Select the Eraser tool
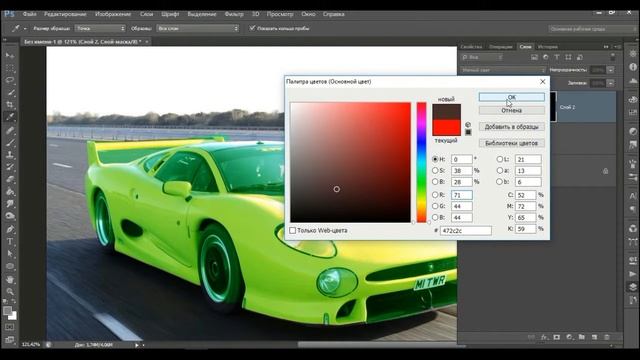Image resolution: width=640 pixels, height=360 pixels. [10, 180]
